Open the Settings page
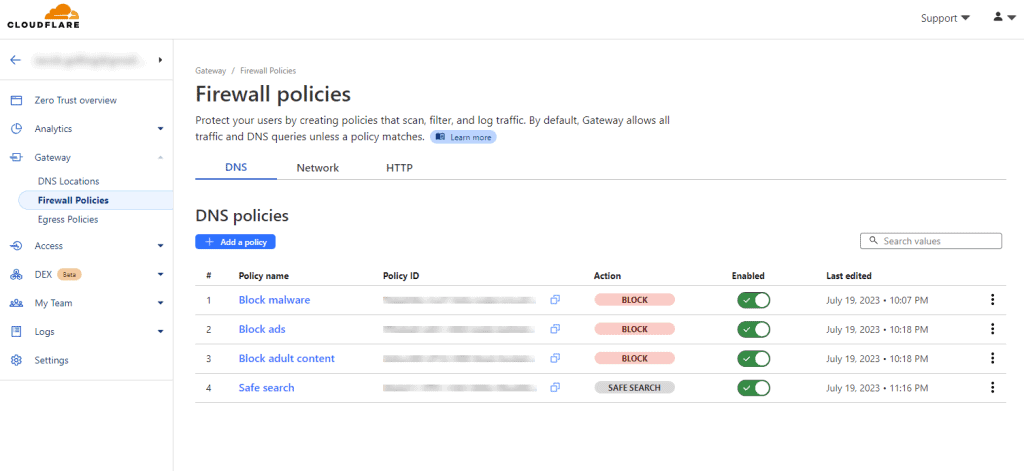 click(52, 360)
